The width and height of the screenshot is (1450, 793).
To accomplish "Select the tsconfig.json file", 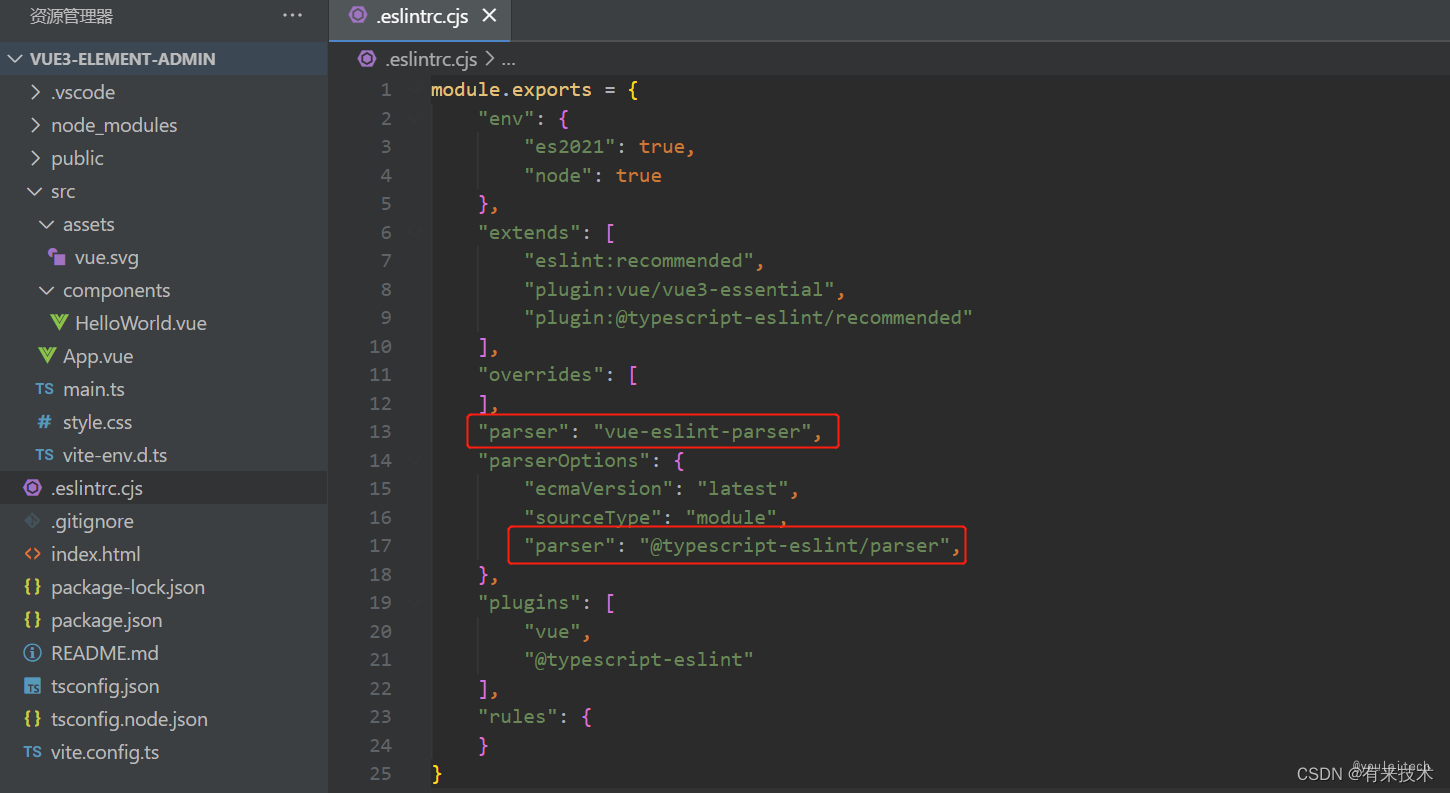I will coord(105,686).
